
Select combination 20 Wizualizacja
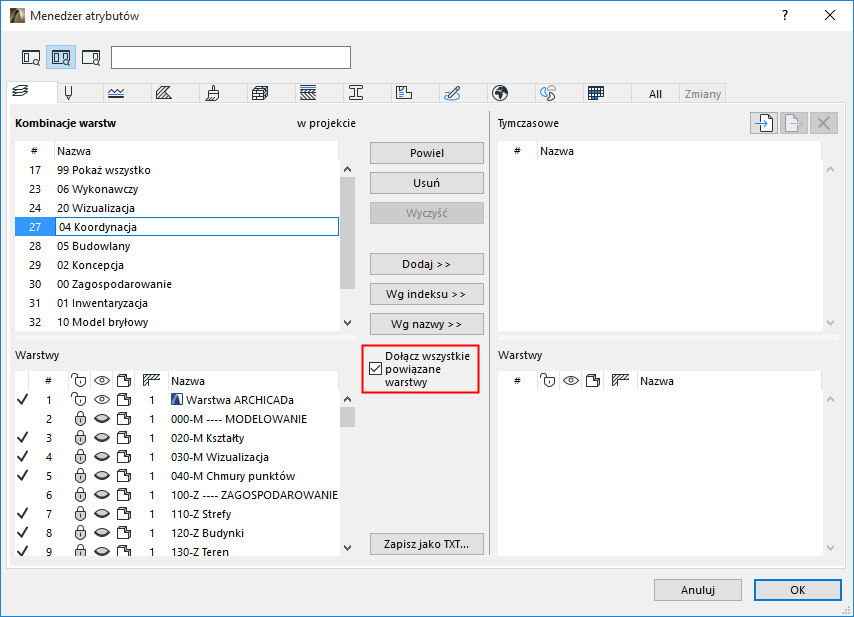(x=177, y=208)
